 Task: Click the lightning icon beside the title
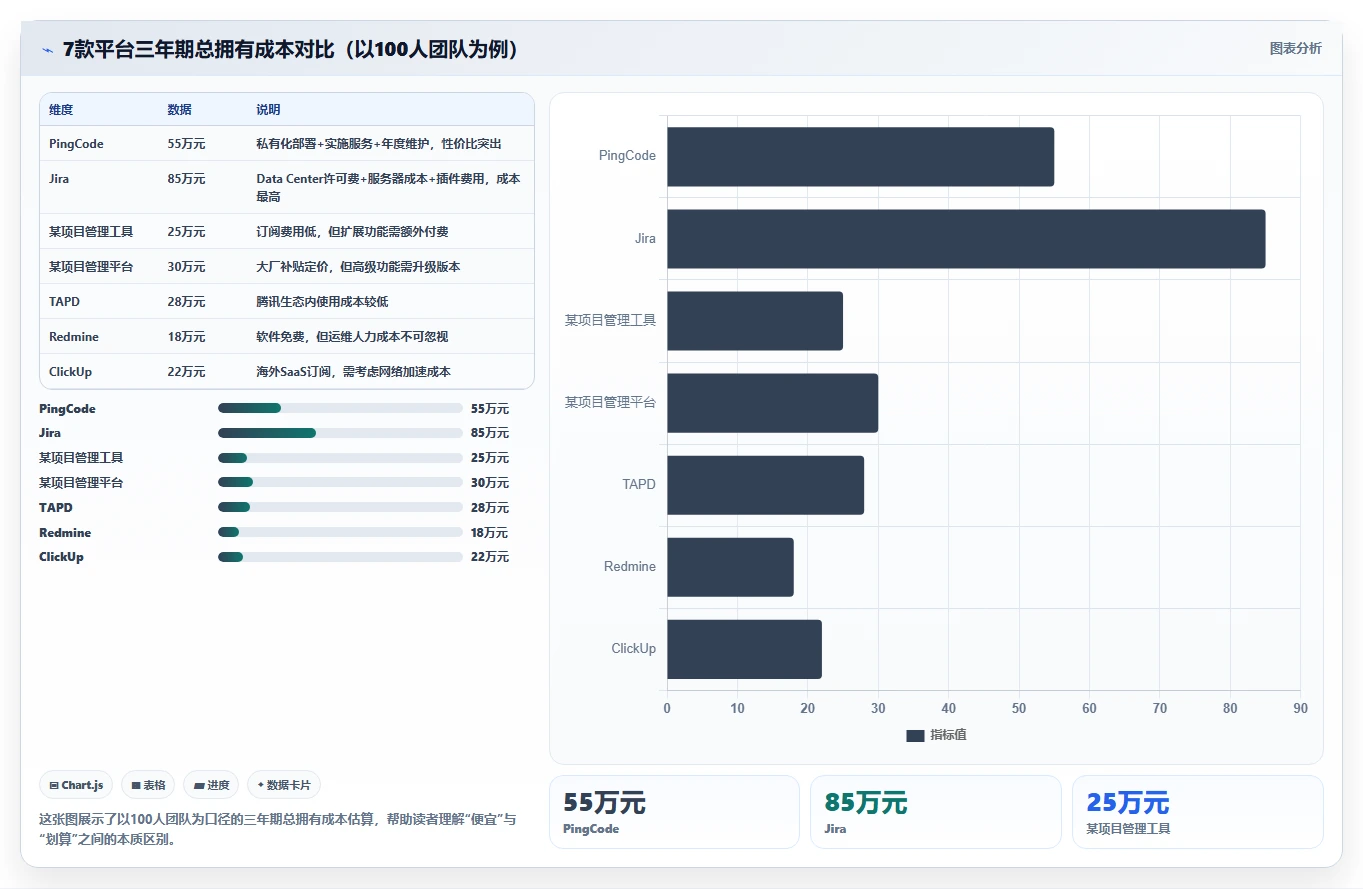pos(47,49)
